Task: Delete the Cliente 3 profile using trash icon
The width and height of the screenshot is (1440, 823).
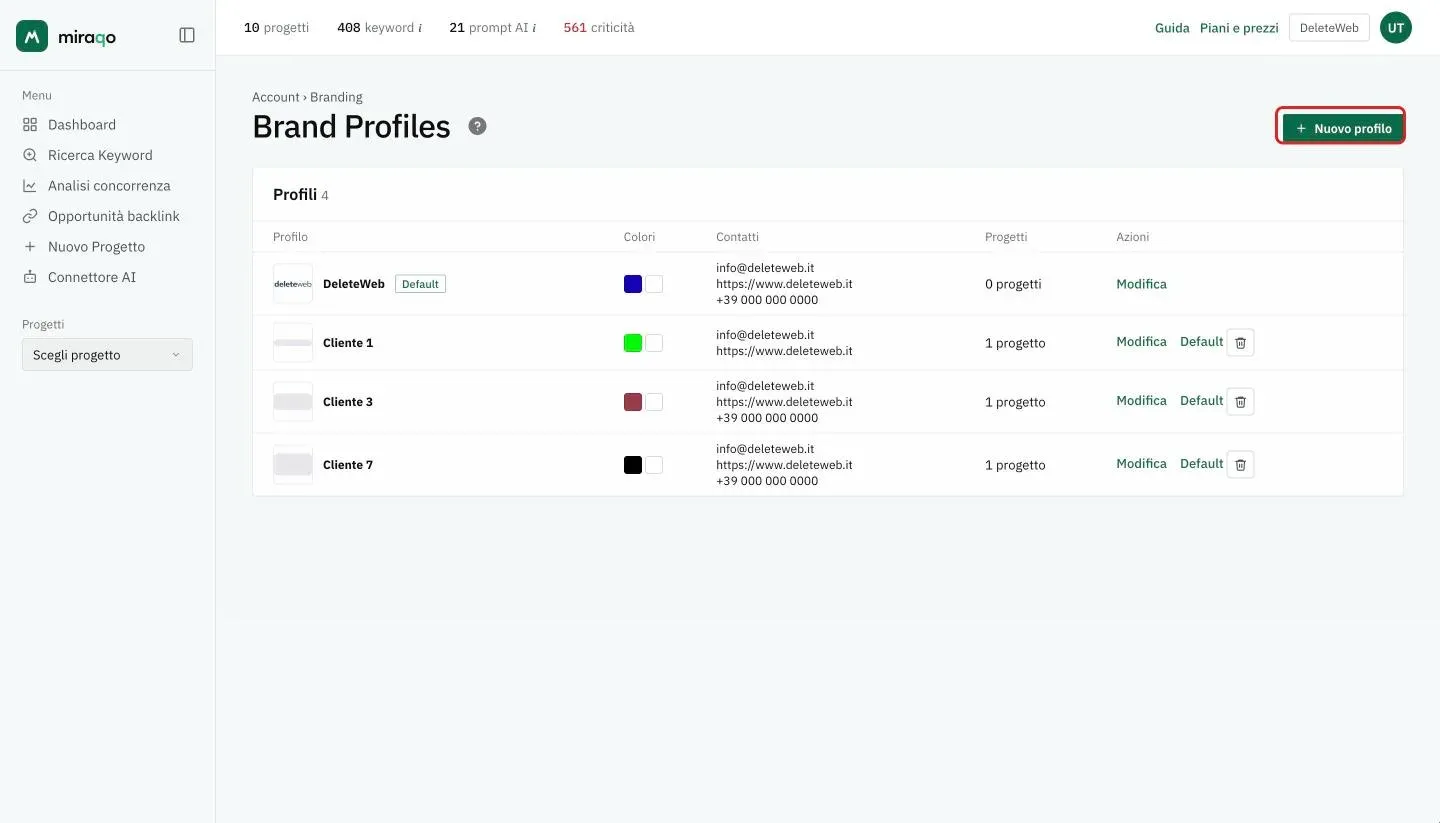Action: pyautogui.click(x=1240, y=401)
